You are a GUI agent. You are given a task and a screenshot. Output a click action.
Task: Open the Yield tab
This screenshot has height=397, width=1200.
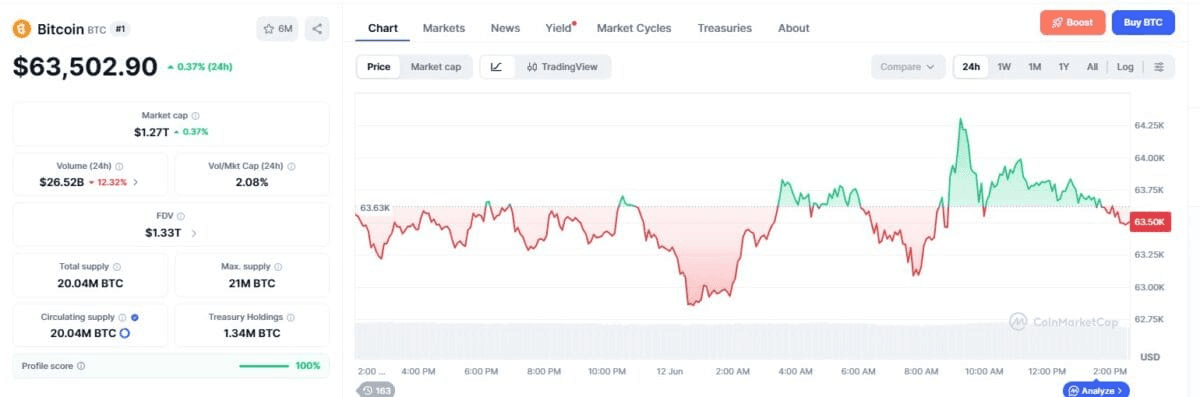point(559,28)
